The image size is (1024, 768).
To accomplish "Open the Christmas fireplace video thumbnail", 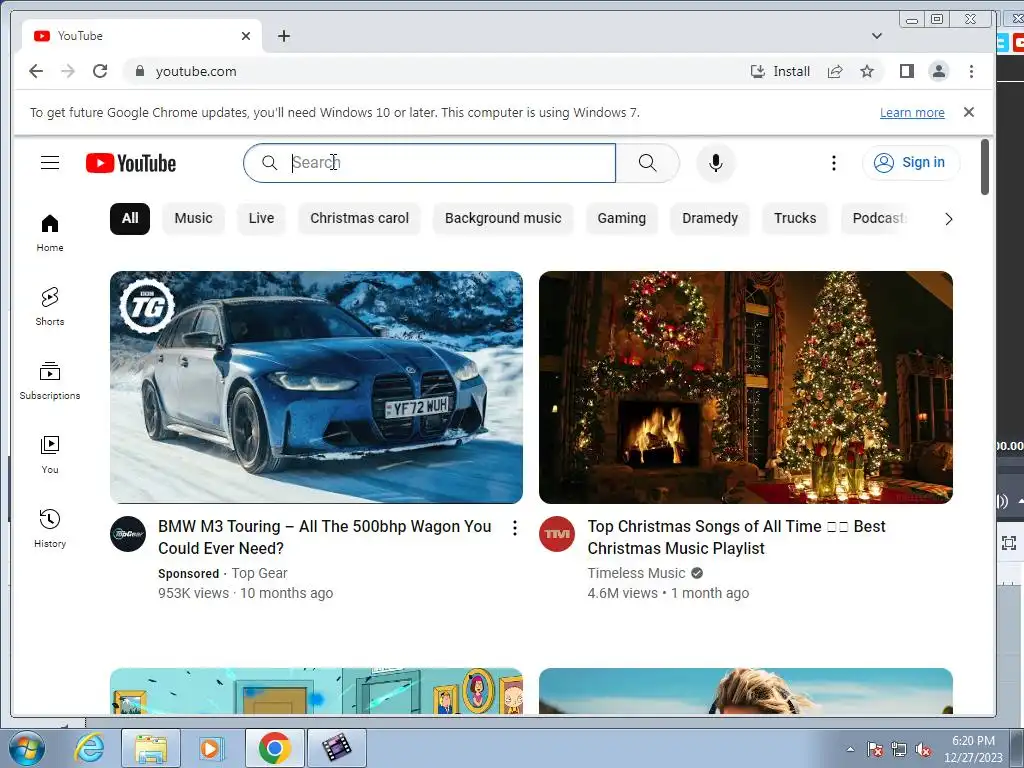I will (746, 387).
